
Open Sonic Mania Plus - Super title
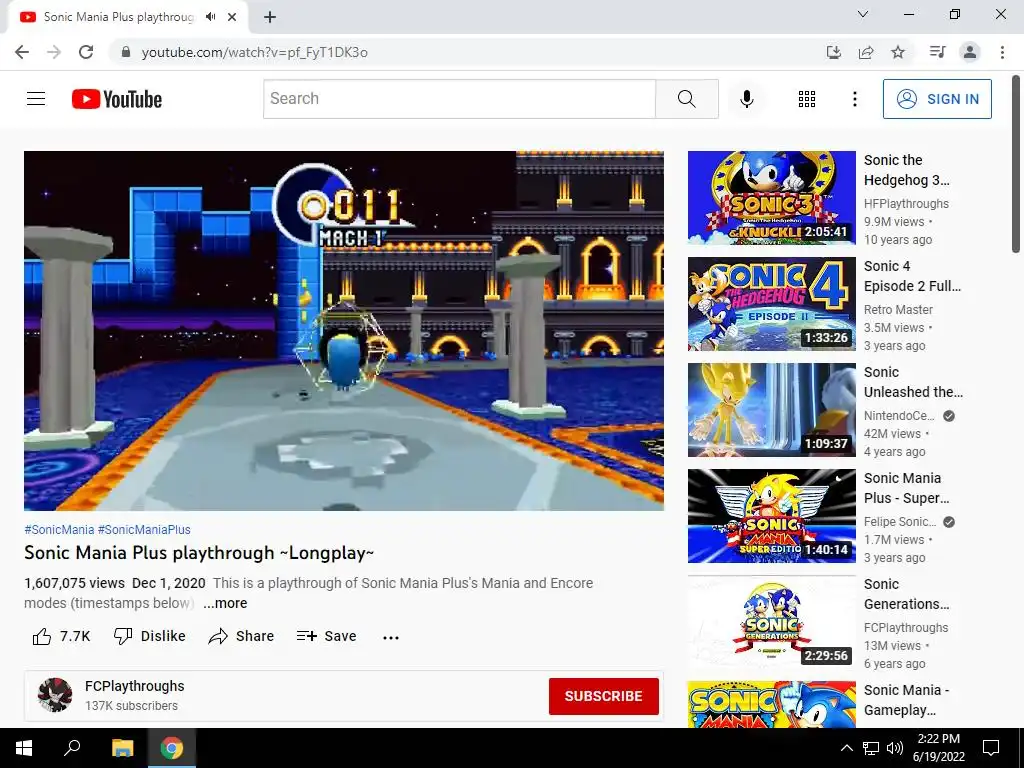(906, 488)
